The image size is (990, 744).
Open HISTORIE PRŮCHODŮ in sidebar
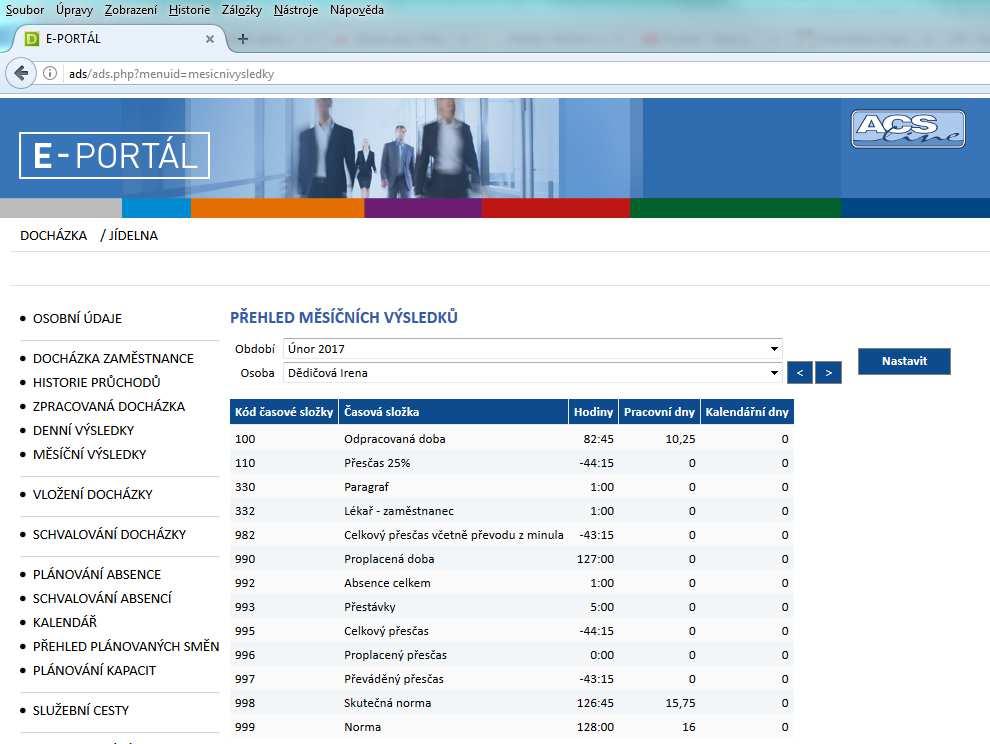coord(97,383)
